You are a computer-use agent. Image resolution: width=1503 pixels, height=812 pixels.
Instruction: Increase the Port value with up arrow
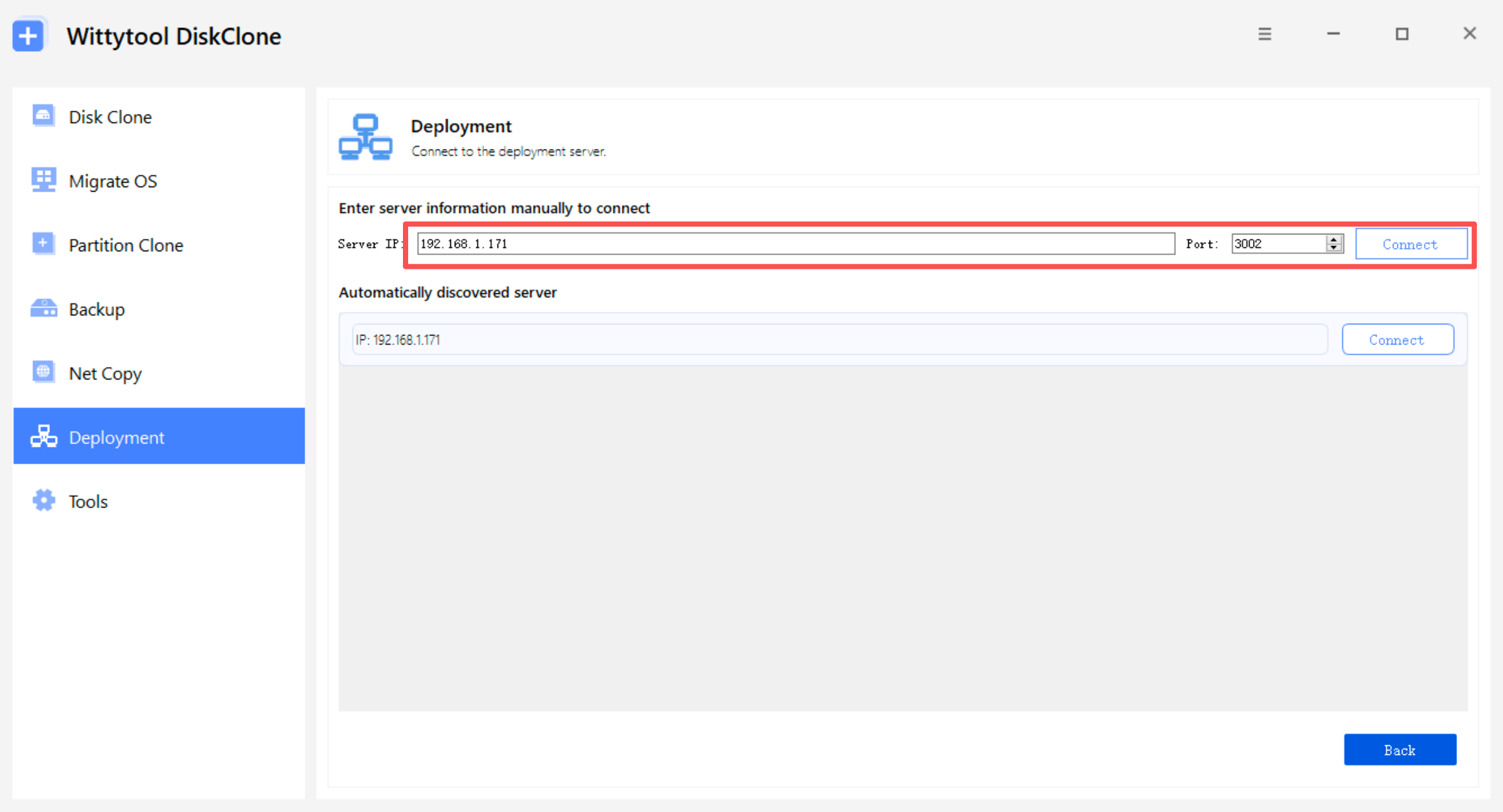pyautogui.click(x=1334, y=239)
